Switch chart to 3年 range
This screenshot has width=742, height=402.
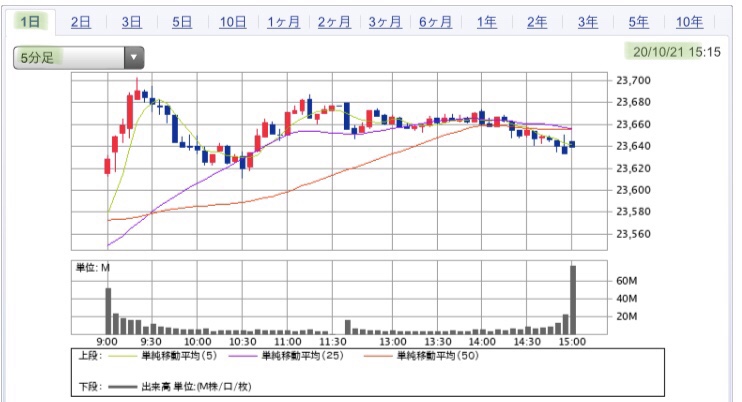[588, 22]
